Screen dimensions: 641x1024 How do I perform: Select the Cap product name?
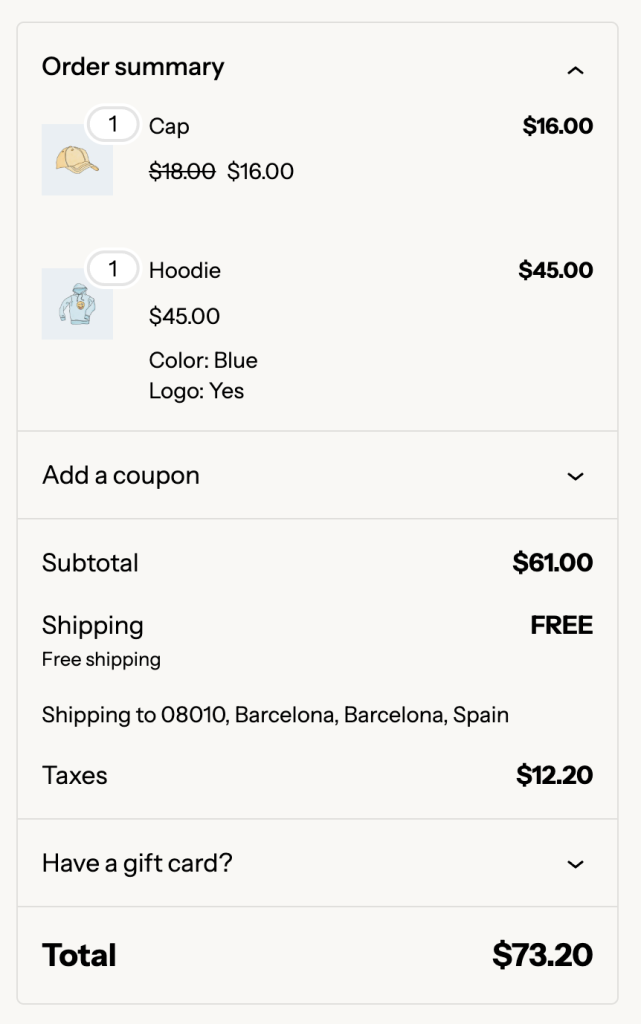(x=167, y=128)
